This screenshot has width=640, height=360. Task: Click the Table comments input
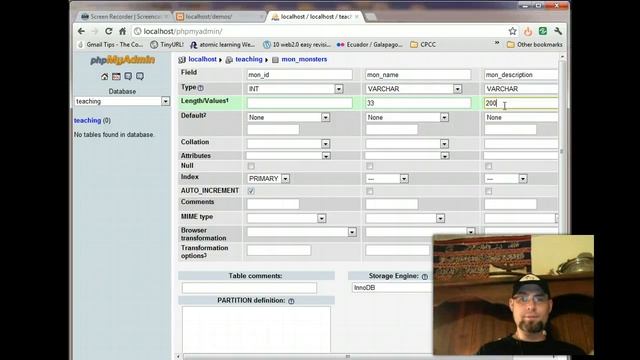tap(249, 288)
